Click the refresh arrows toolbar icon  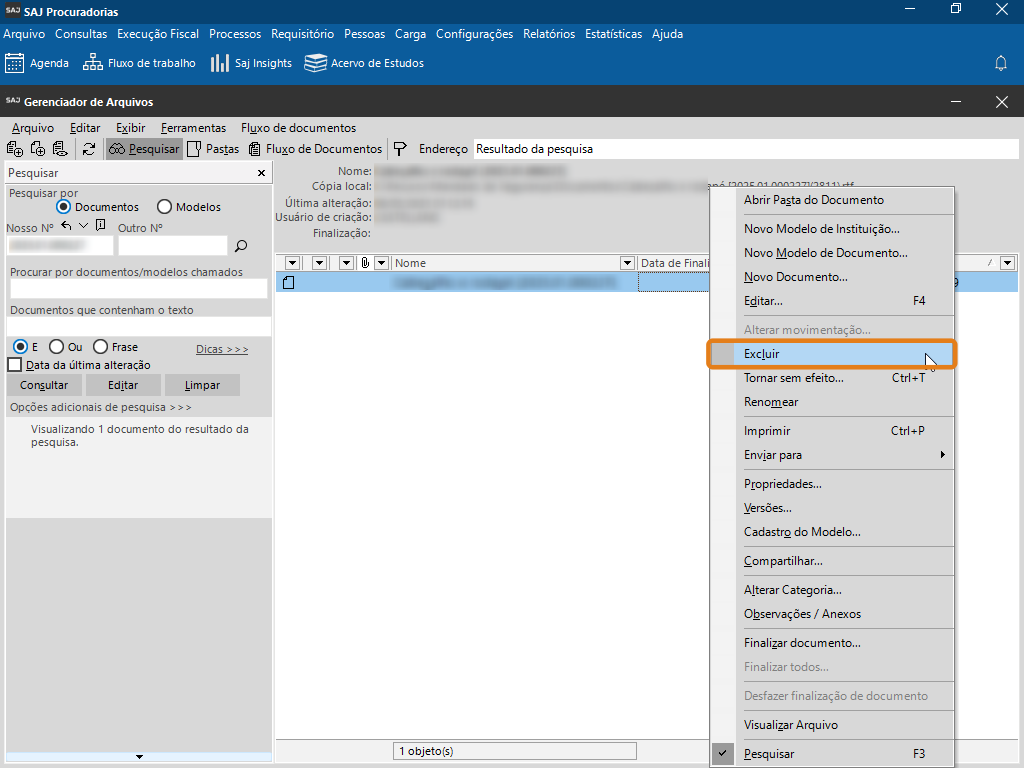[x=89, y=149]
